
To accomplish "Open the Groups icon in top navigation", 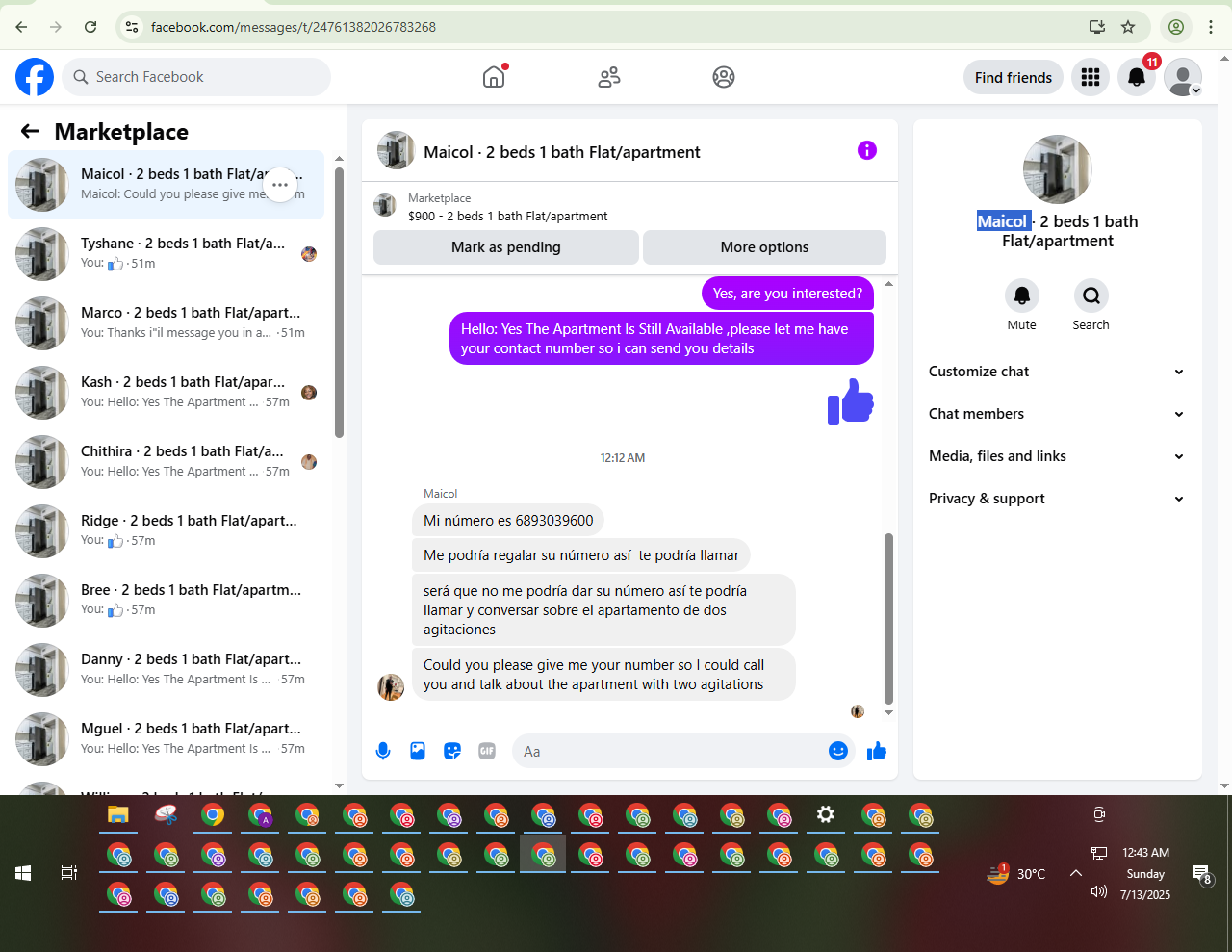I will (724, 77).
